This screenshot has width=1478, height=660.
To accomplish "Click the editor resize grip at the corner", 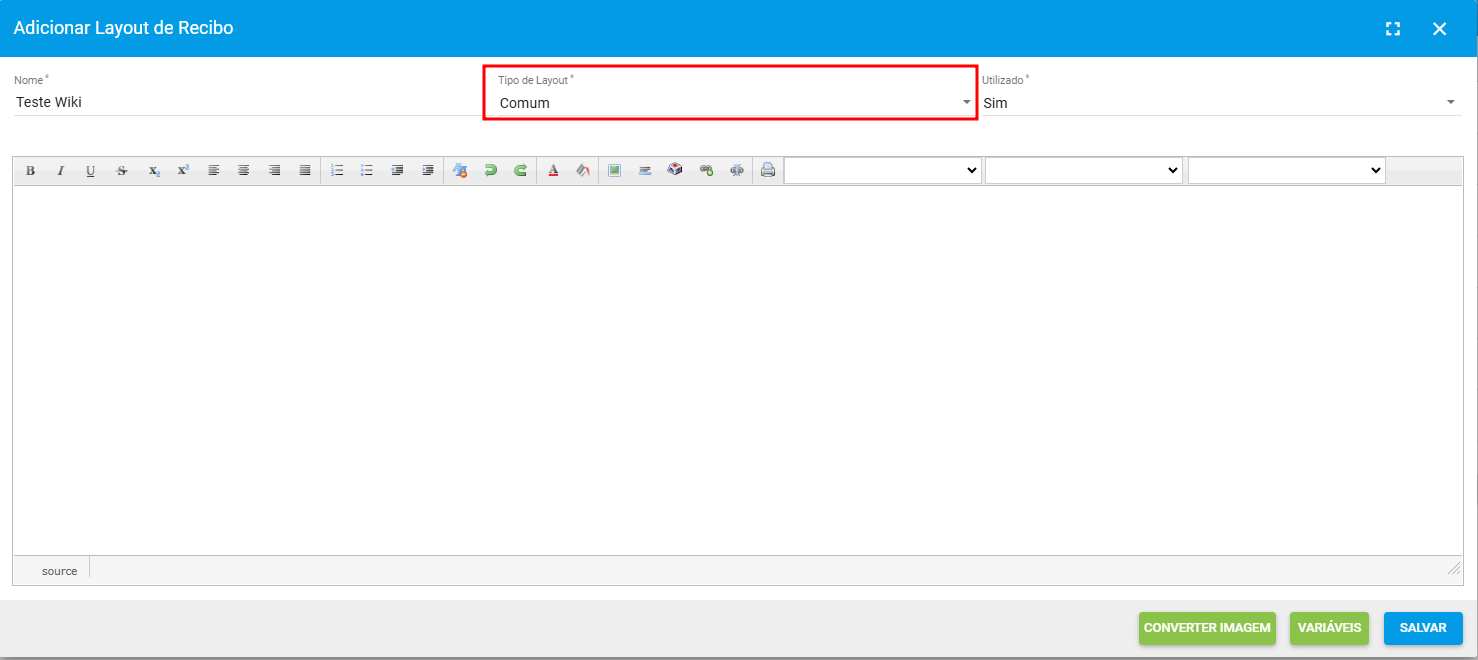I will 1454,568.
